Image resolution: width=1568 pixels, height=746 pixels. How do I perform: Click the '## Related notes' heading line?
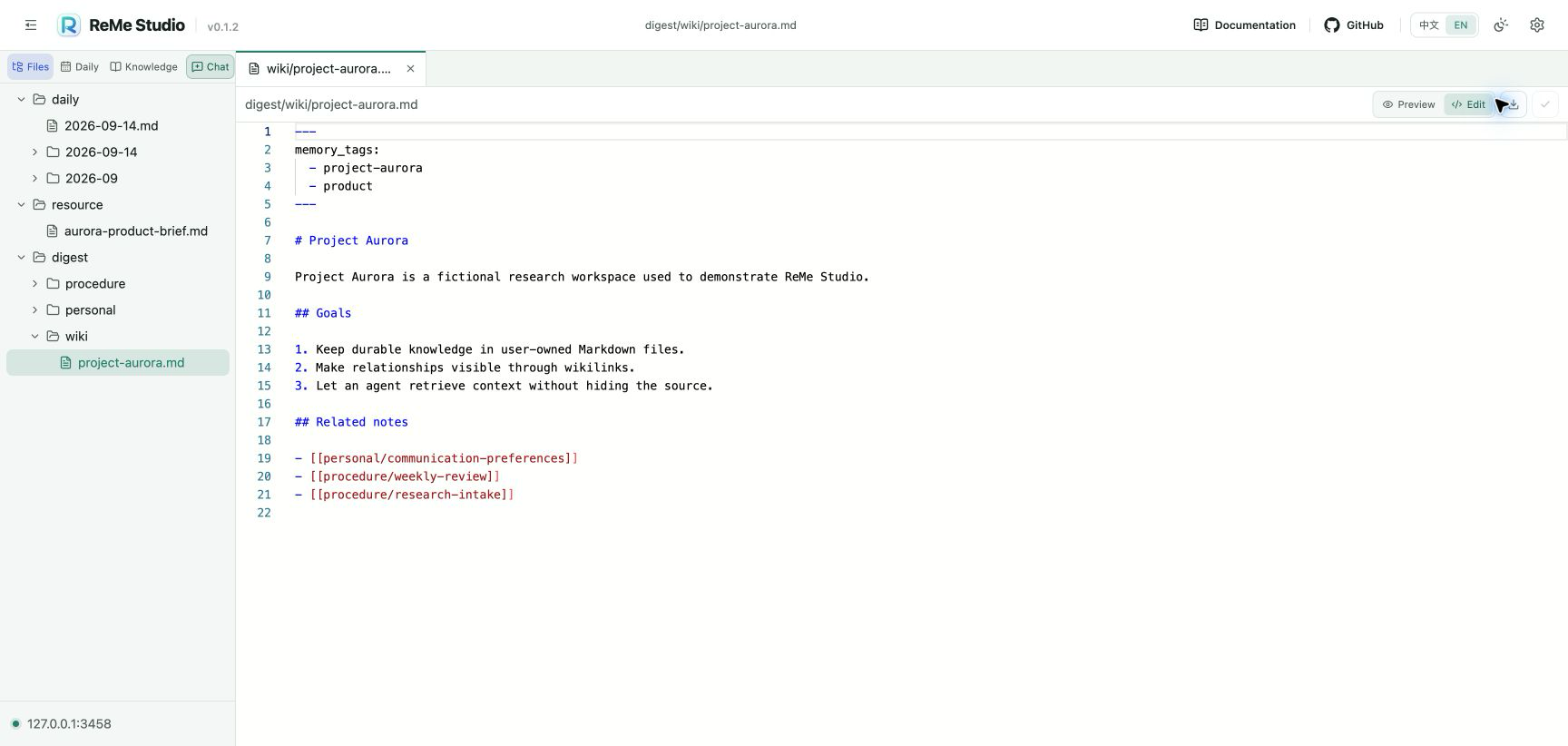pos(351,422)
